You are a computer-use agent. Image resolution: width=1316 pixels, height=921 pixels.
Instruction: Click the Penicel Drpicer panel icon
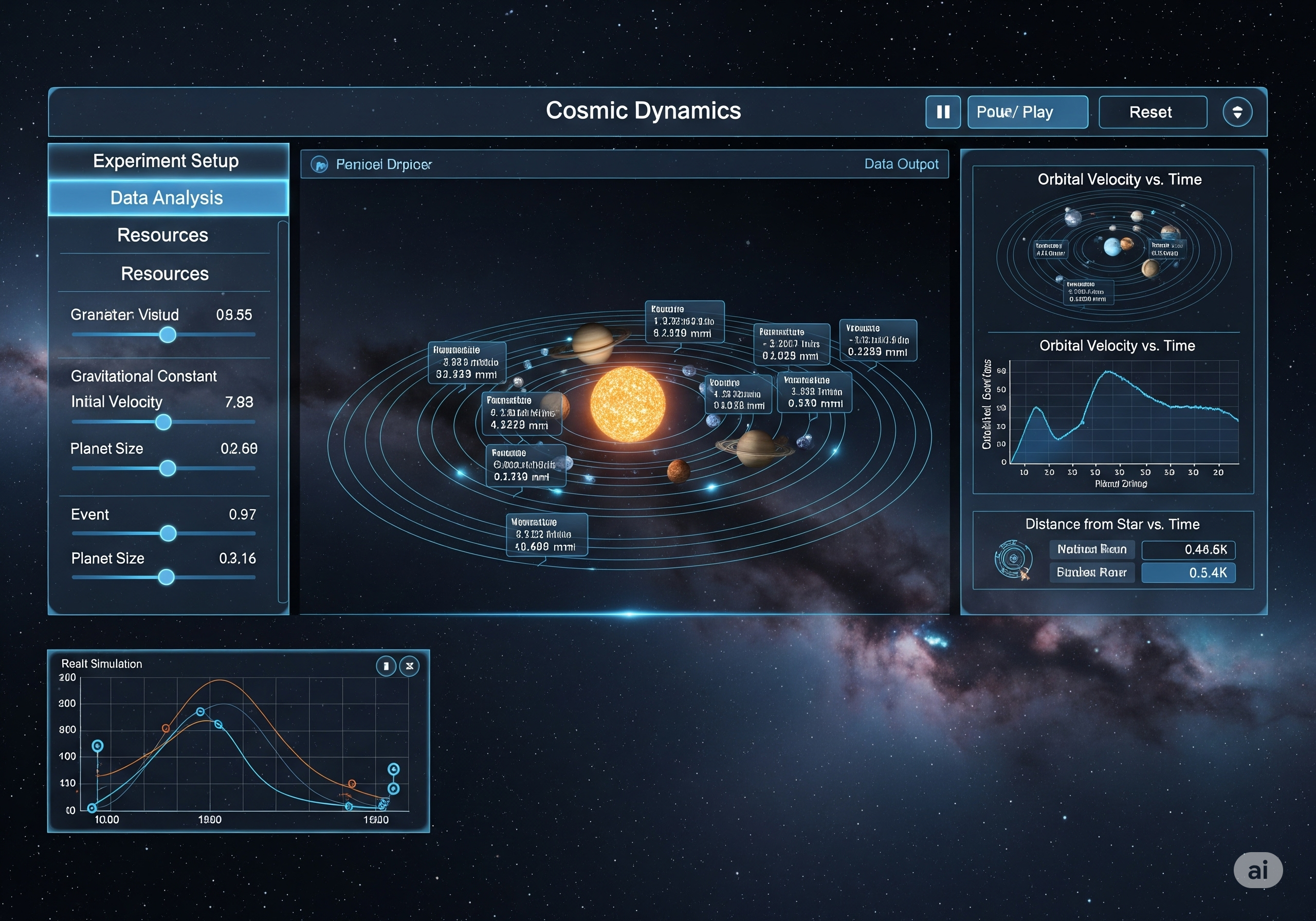pyautogui.click(x=319, y=164)
